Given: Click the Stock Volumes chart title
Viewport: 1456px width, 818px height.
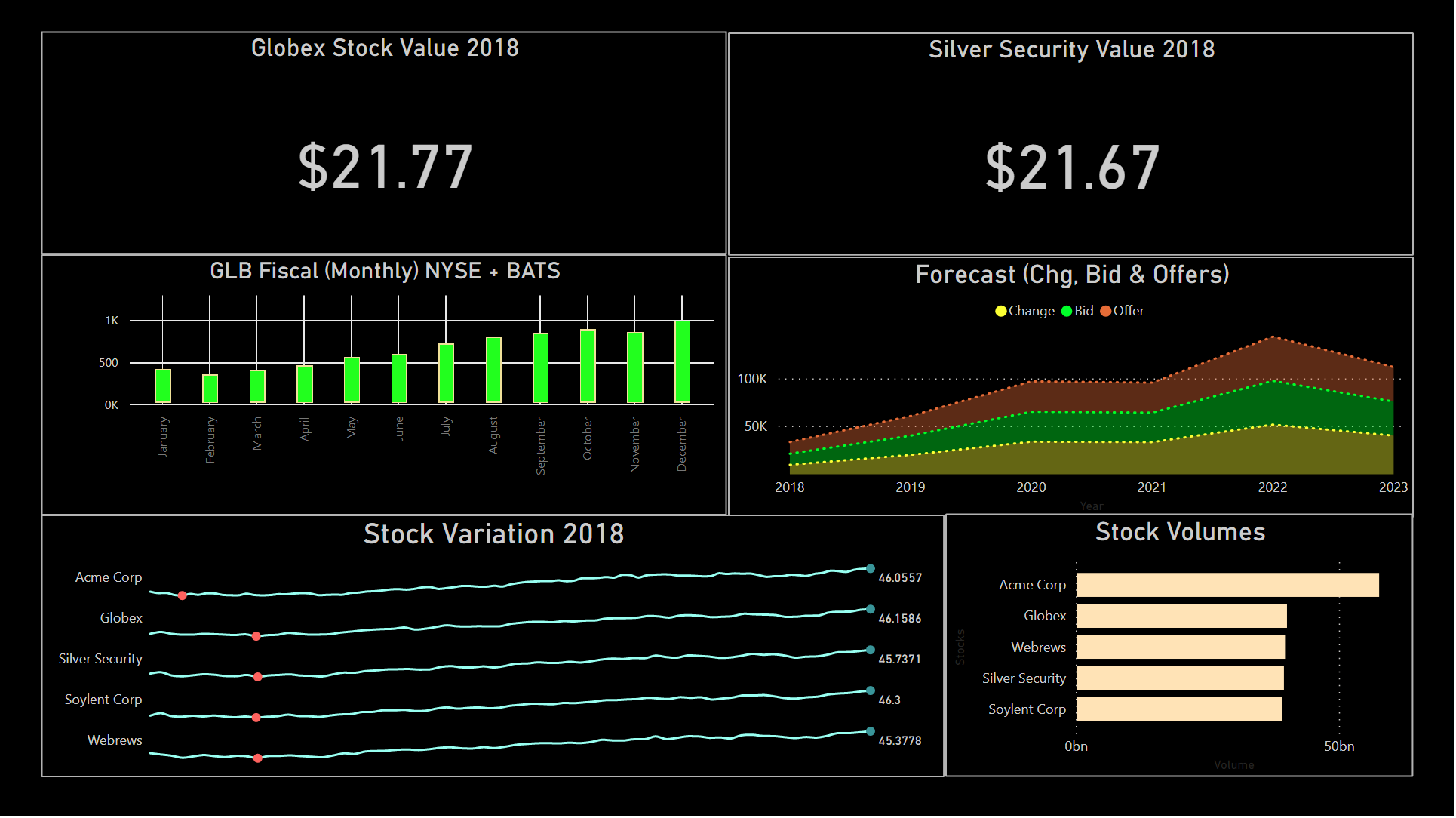Looking at the screenshot, I should pyautogui.click(x=1181, y=532).
